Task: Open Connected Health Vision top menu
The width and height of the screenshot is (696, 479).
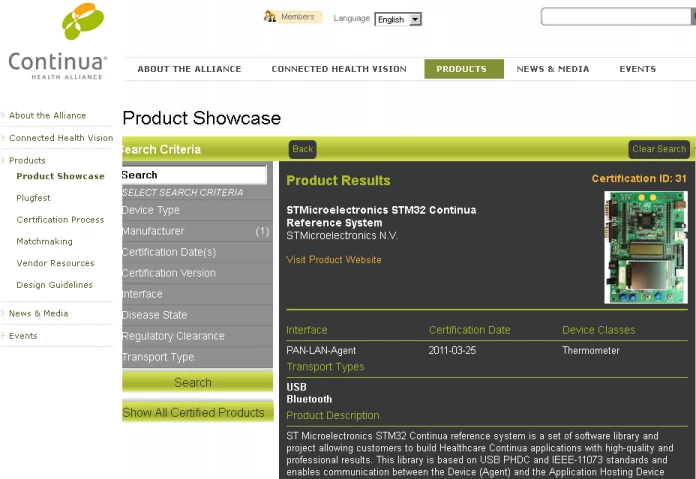Action: 339,69
